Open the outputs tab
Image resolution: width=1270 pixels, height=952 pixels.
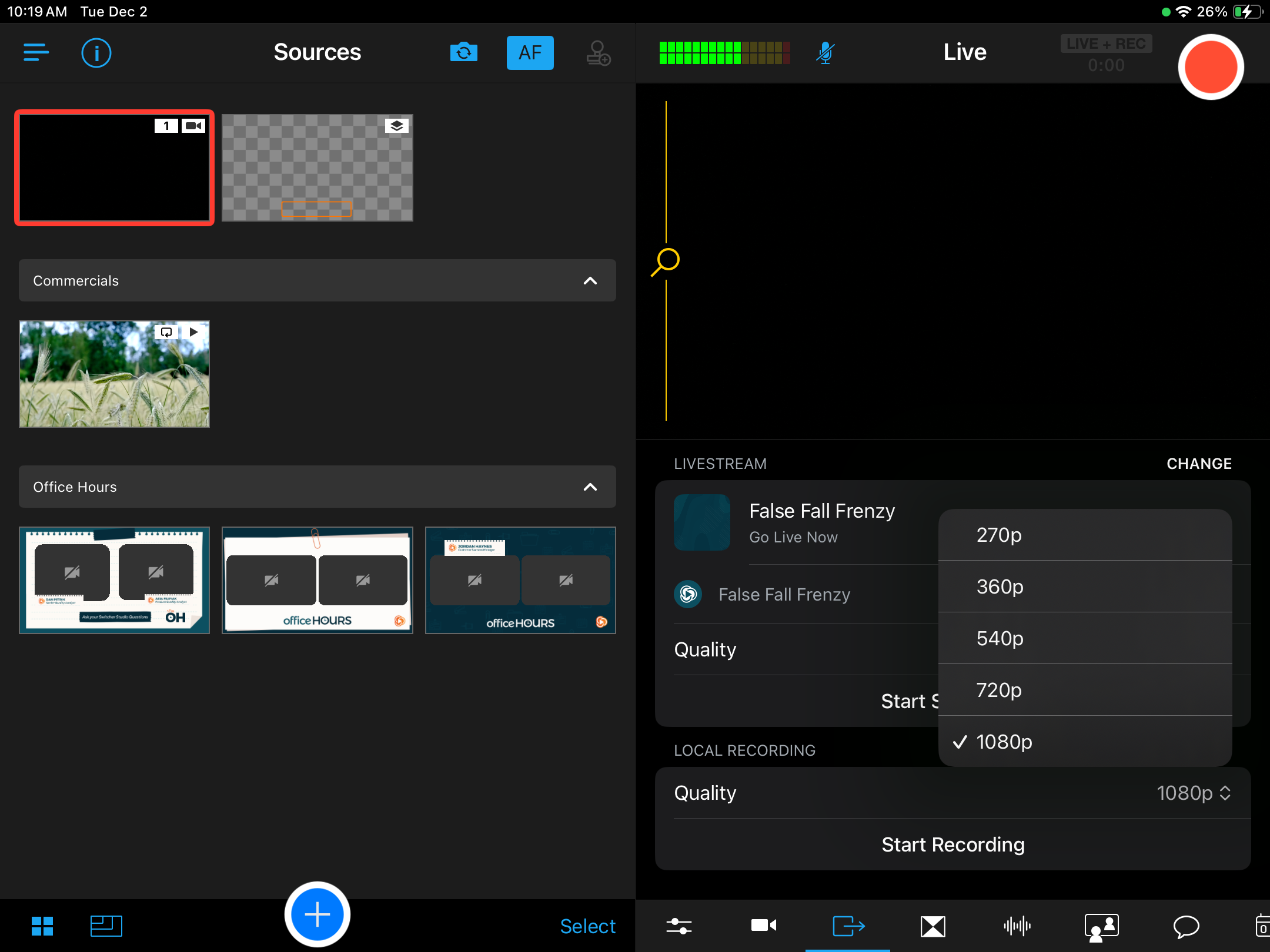click(848, 926)
